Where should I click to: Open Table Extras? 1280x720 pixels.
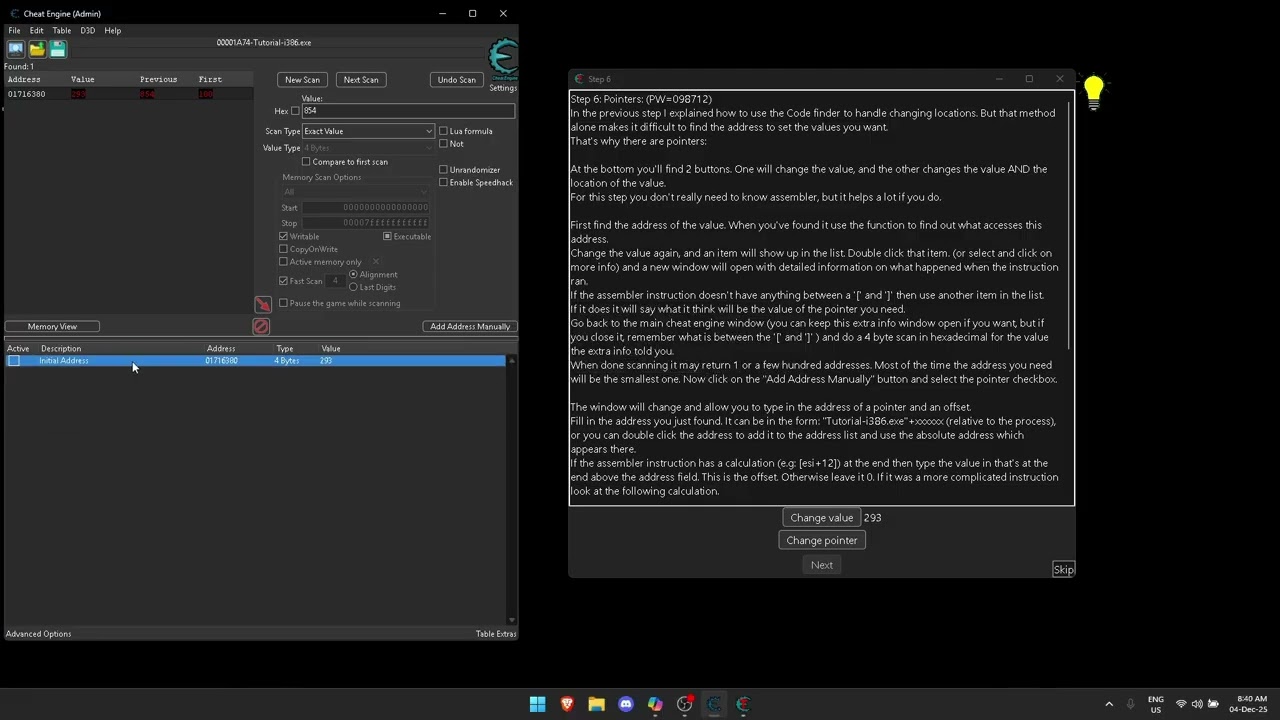pos(496,634)
